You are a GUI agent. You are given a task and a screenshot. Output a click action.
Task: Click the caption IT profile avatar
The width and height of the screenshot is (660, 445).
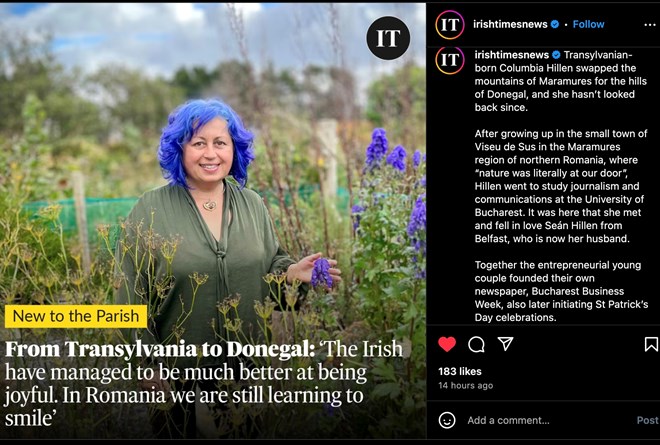(450, 60)
